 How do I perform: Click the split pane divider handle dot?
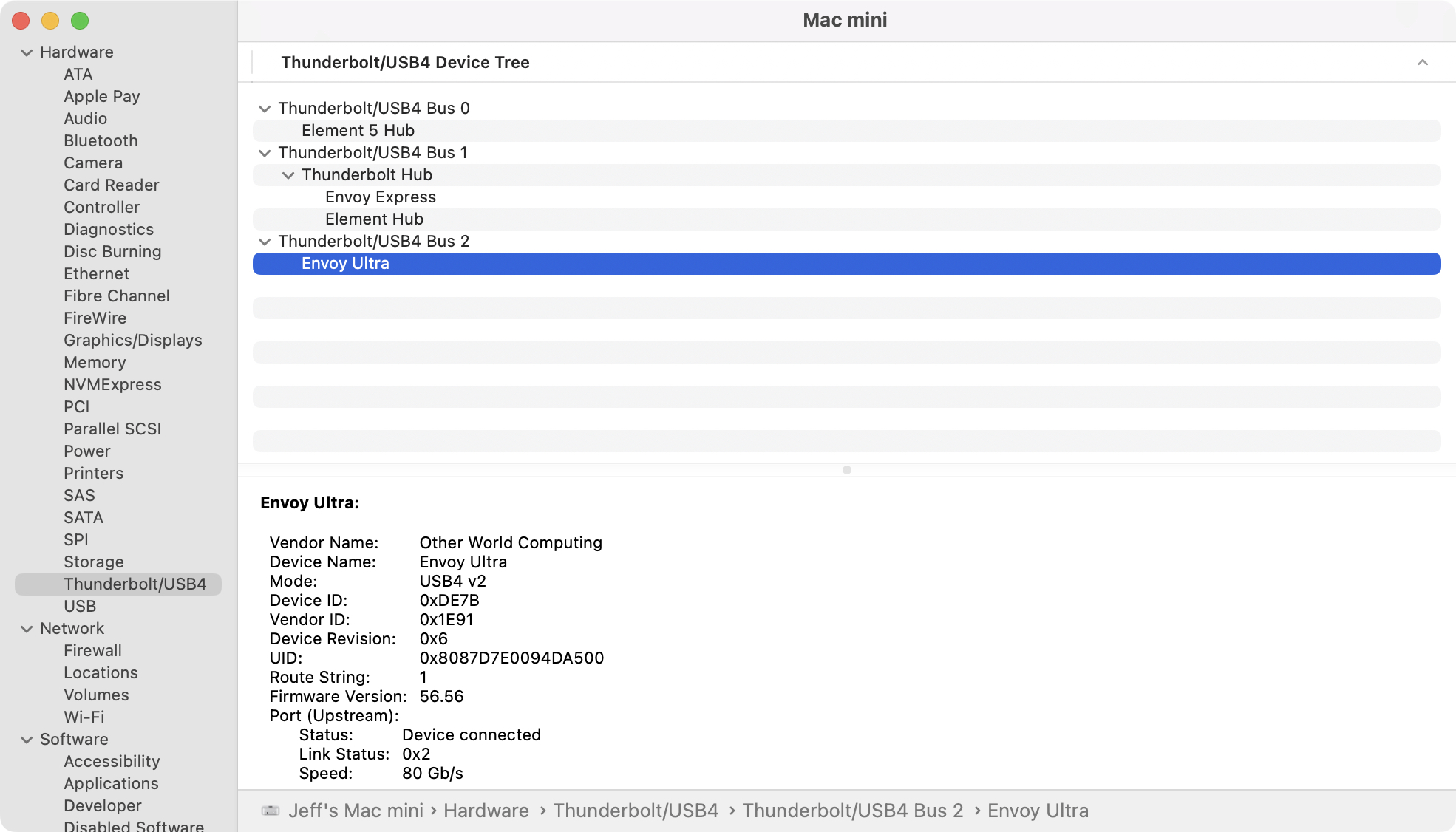847,470
